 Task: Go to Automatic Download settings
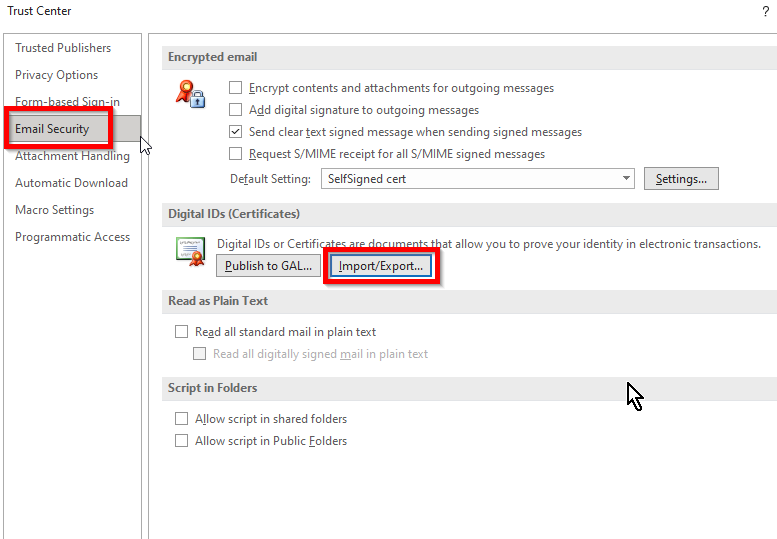coord(71,183)
